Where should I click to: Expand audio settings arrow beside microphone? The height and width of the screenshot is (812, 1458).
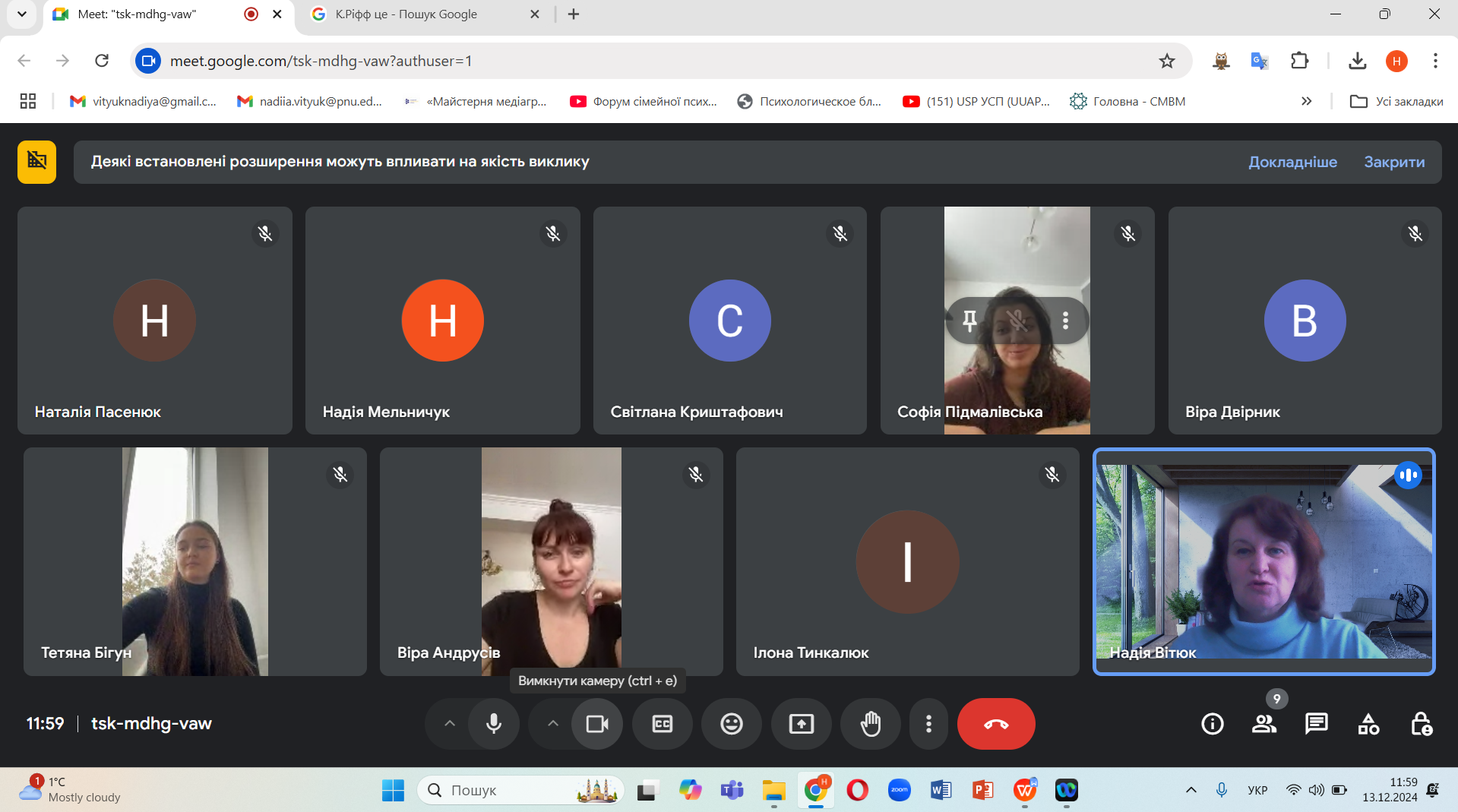tap(450, 724)
